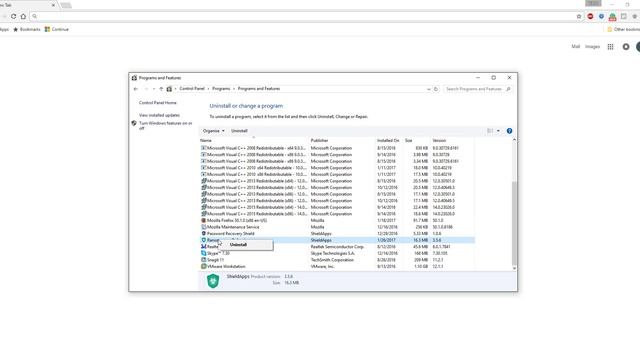Bookmark this page with the star icon

tap(579, 16)
